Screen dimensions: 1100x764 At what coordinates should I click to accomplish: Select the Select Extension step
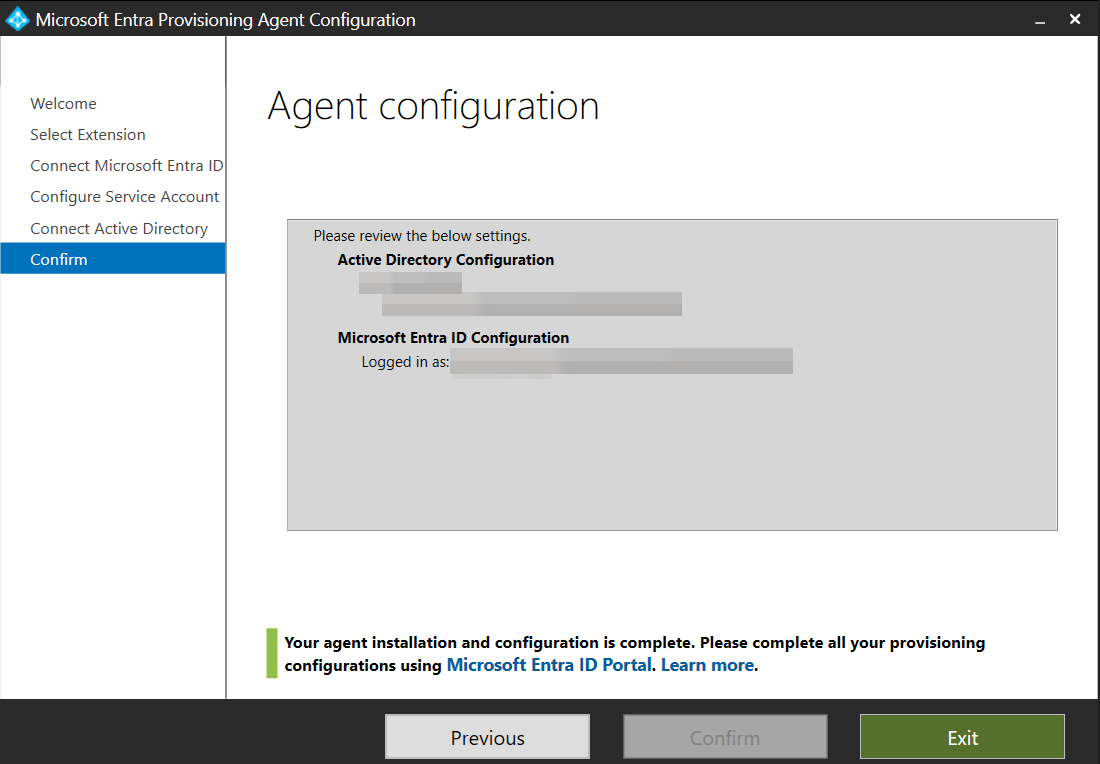pyautogui.click(x=87, y=134)
